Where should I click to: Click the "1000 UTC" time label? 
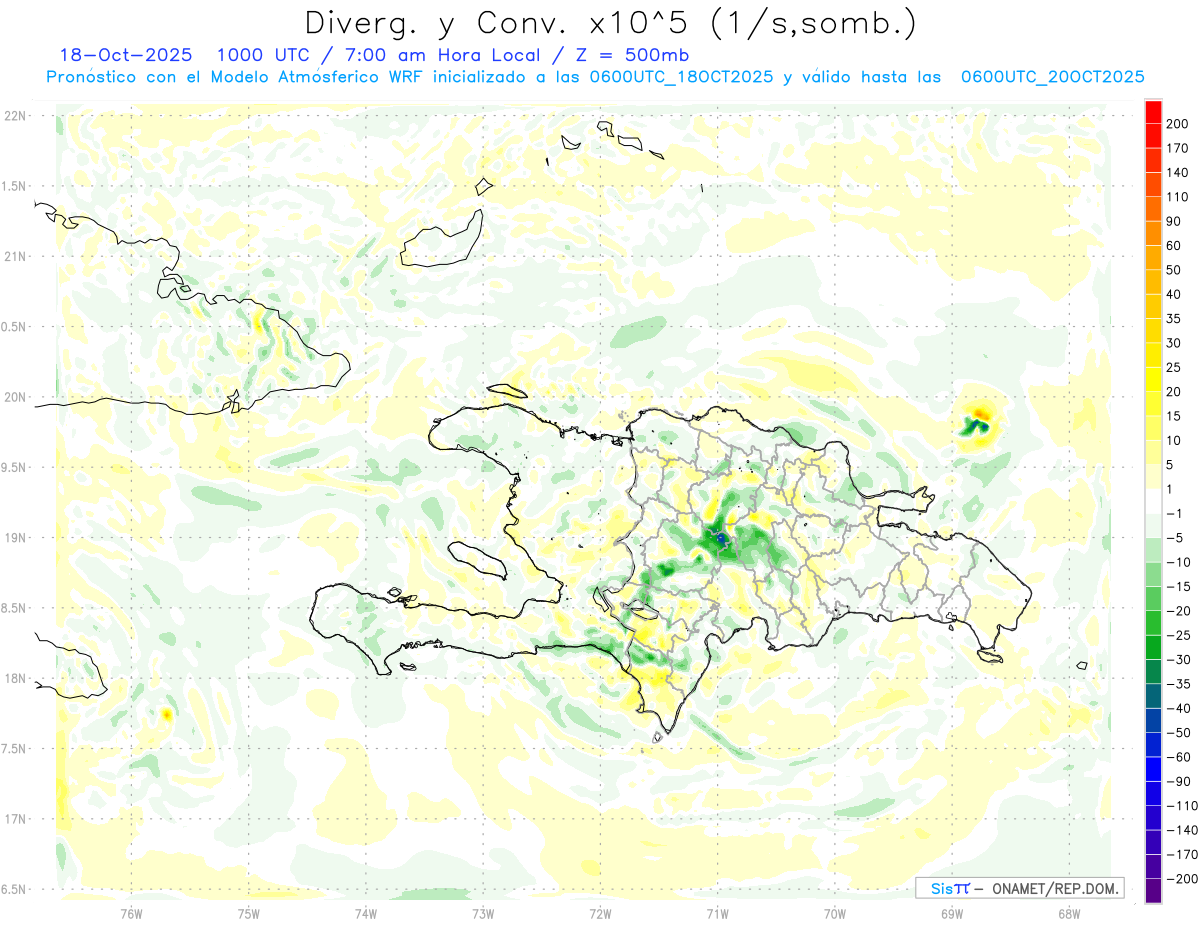pyautogui.click(x=264, y=55)
